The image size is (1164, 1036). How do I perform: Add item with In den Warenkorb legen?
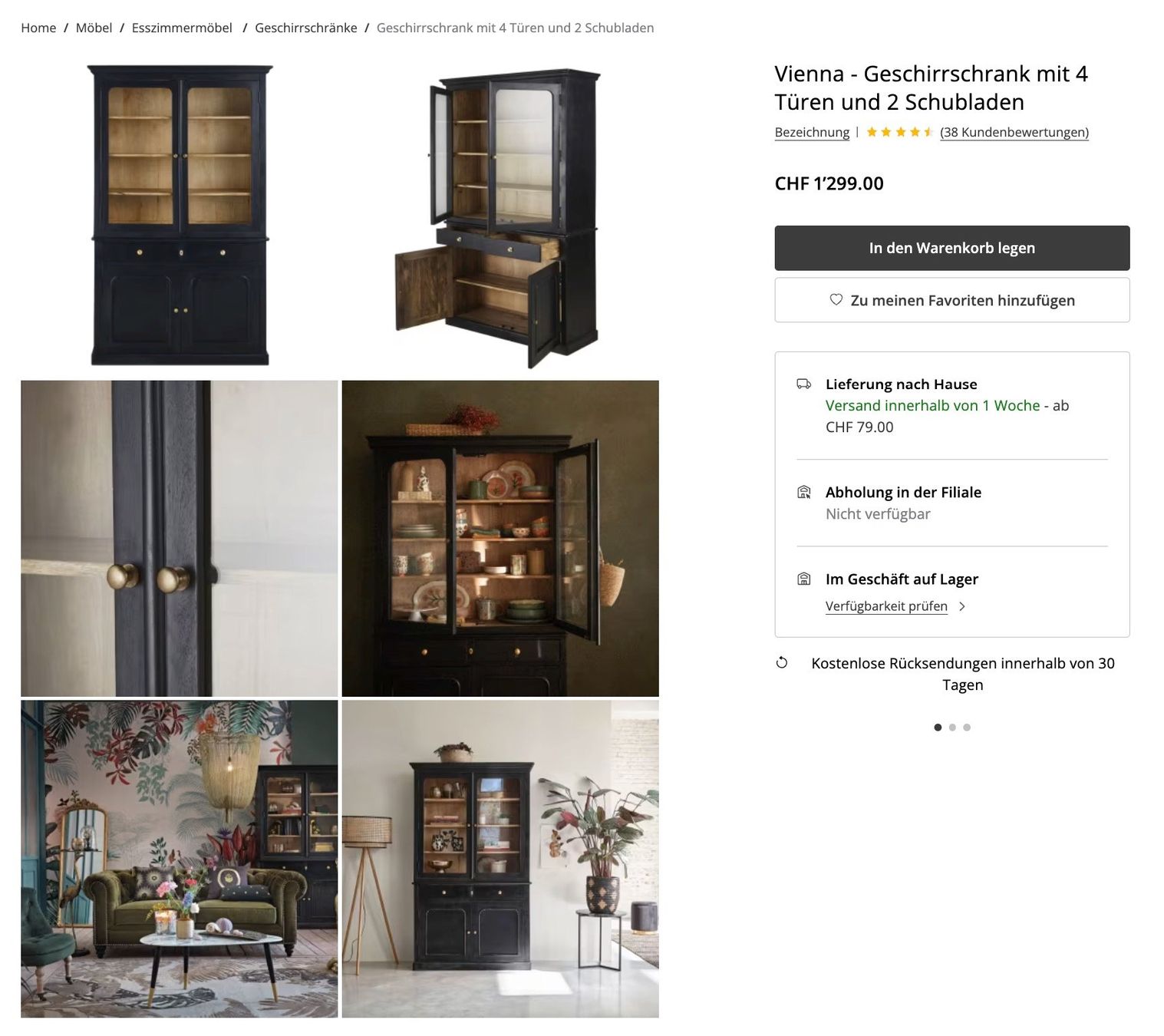point(952,248)
